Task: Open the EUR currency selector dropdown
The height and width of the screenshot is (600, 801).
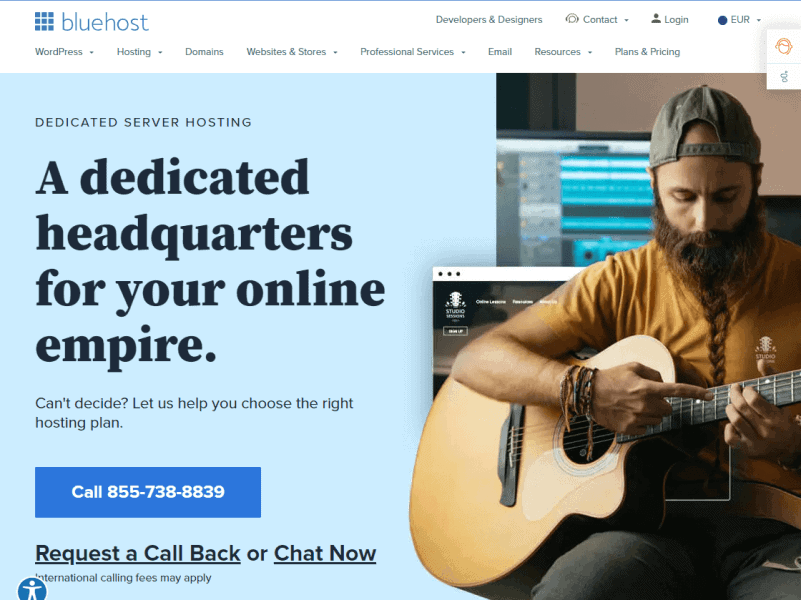Action: pos(739,20)
